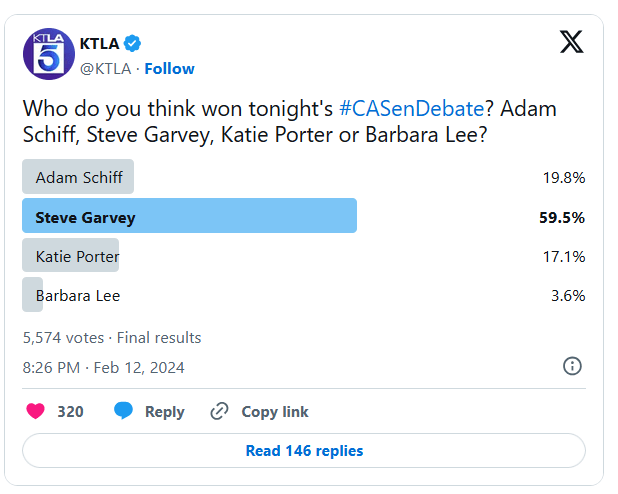Open the @KTLA handle link

click(106, 68)
